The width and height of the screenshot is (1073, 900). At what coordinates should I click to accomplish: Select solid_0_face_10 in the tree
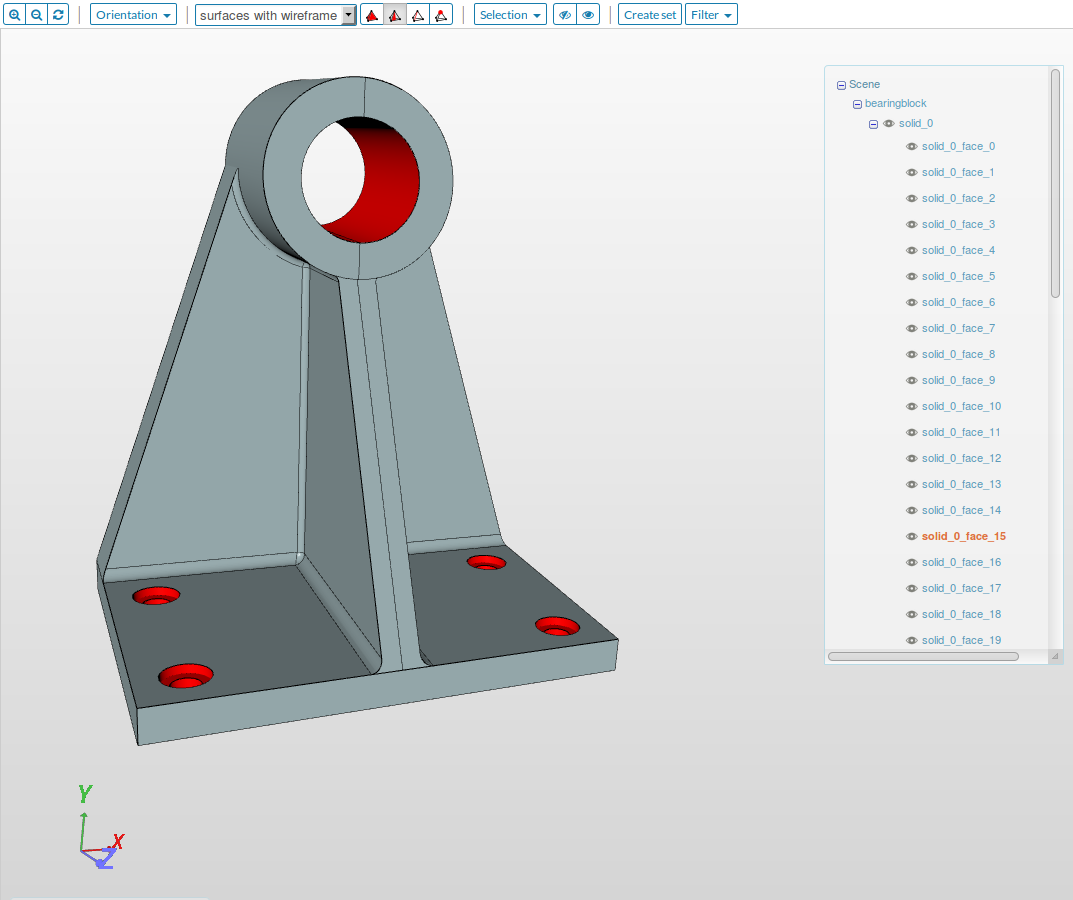[961, 407]
